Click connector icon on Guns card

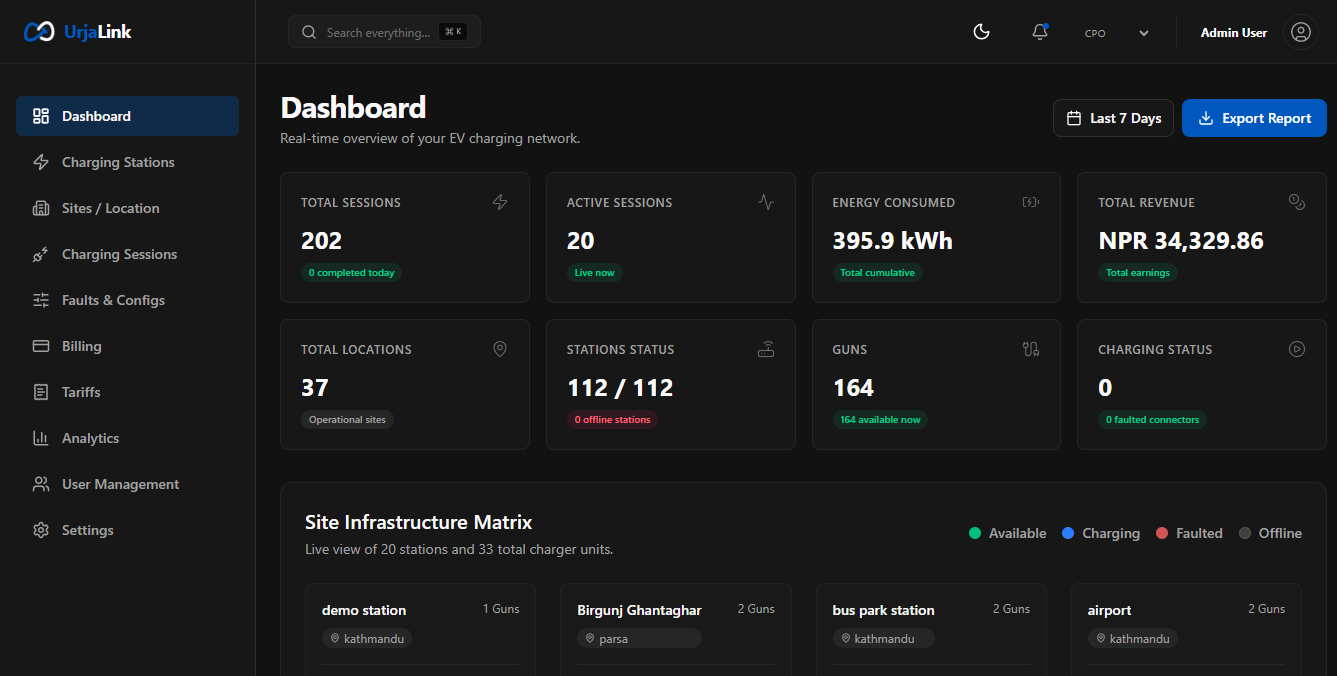point(1031,349)
